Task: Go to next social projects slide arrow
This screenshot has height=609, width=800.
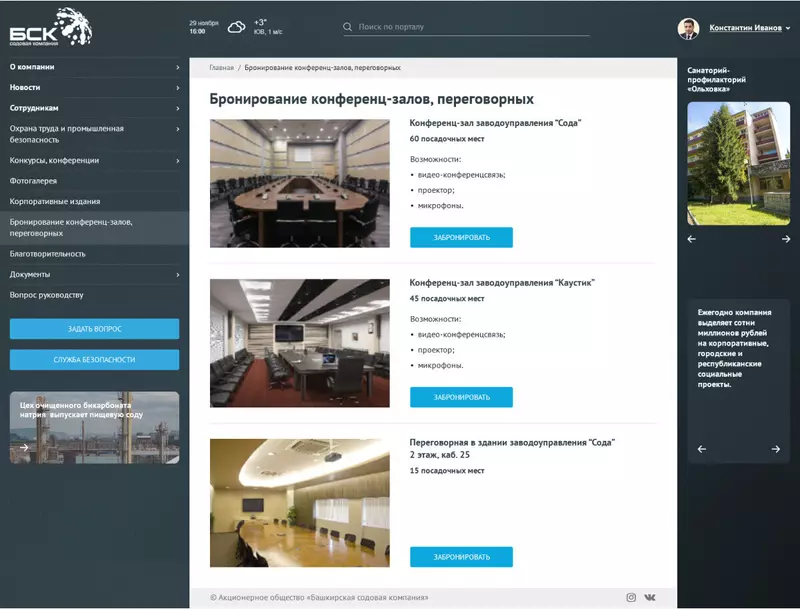Action: click(x=776, y=449)
